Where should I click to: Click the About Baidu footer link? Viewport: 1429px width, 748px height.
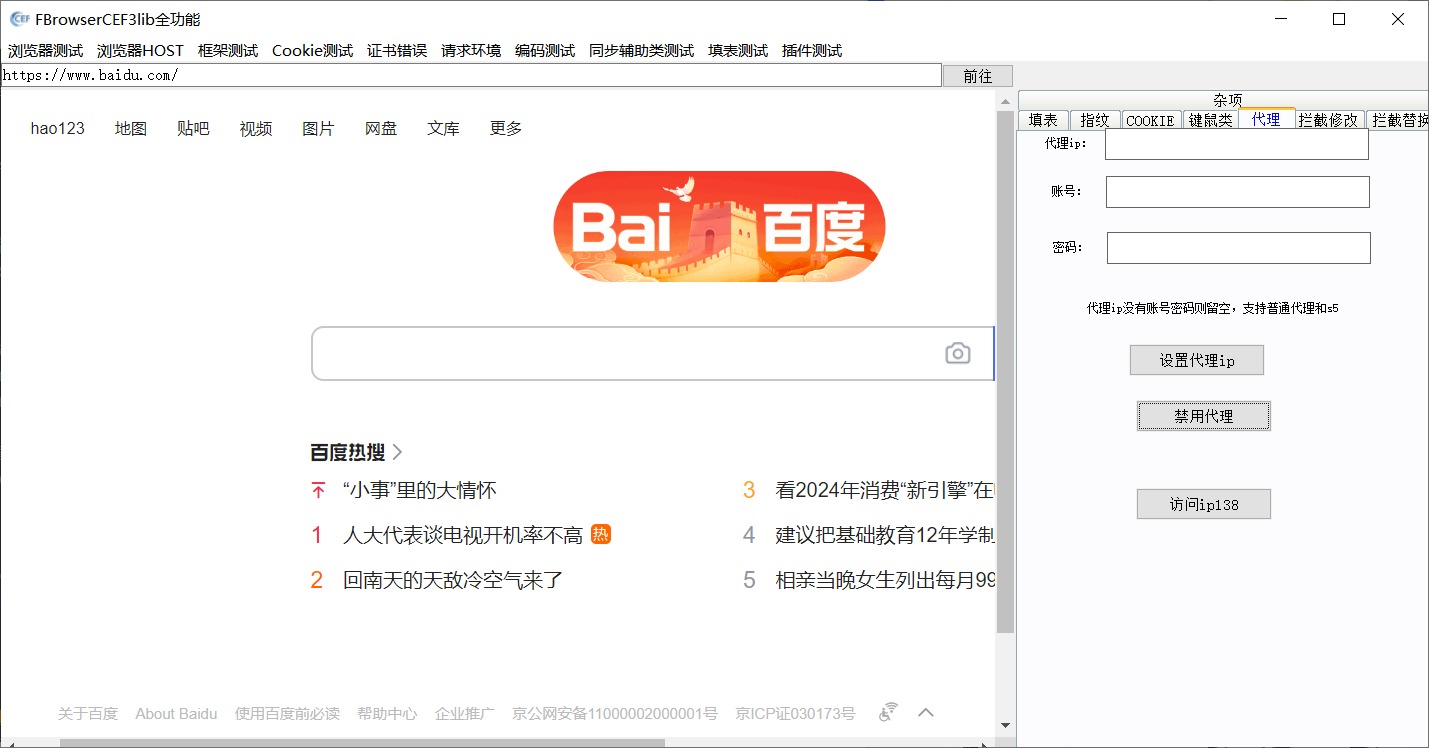[176, 713]
